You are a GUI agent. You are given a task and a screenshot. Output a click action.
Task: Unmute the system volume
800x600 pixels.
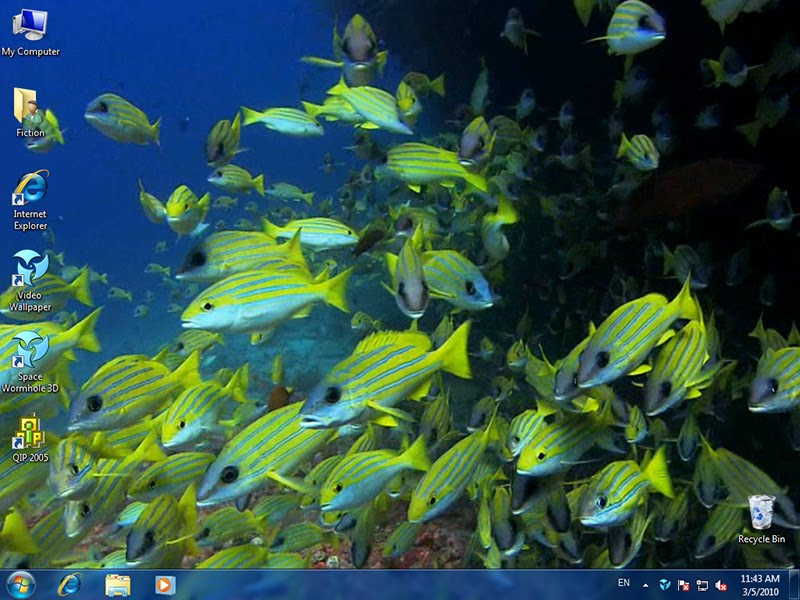coord(723,584)
